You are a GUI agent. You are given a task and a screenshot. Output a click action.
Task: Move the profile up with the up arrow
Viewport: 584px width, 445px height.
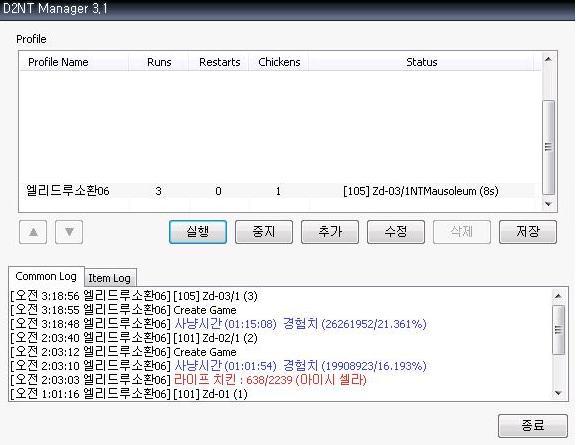(x=33, y=232)
